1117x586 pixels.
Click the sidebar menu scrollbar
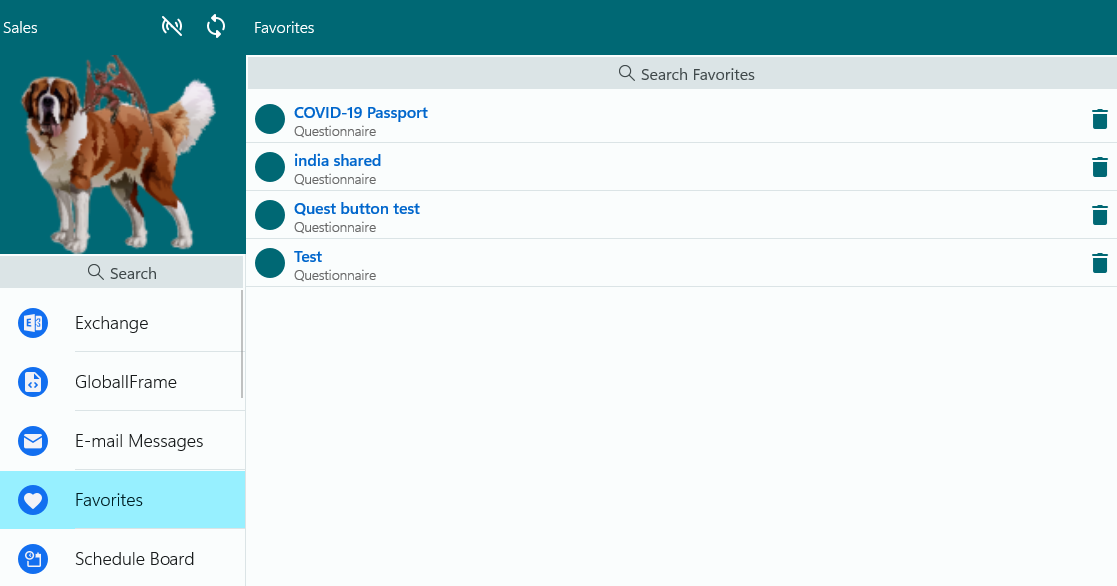point(242,345)
